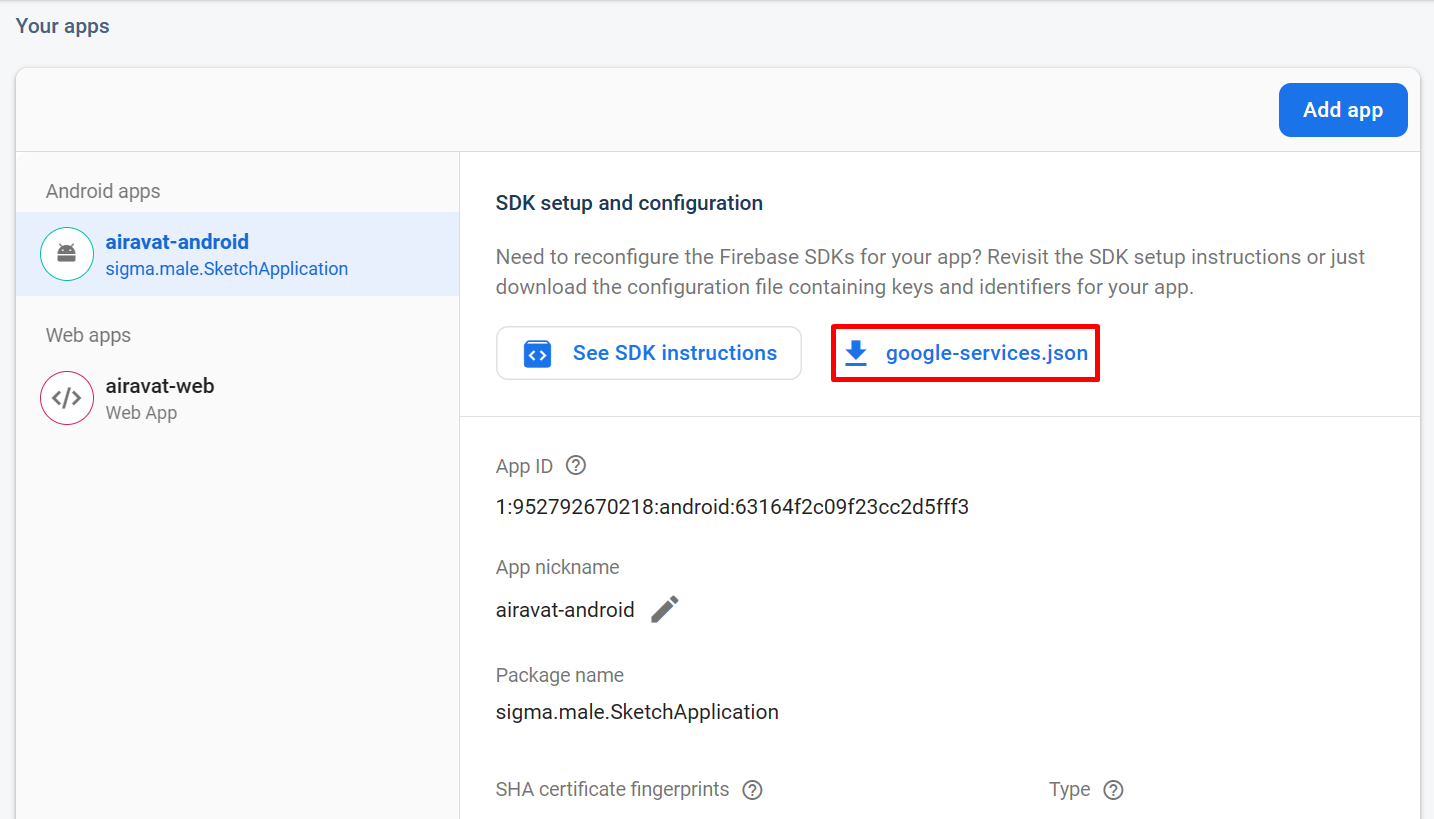
Task: Click the Web apps section label
Action: [88, 335]
